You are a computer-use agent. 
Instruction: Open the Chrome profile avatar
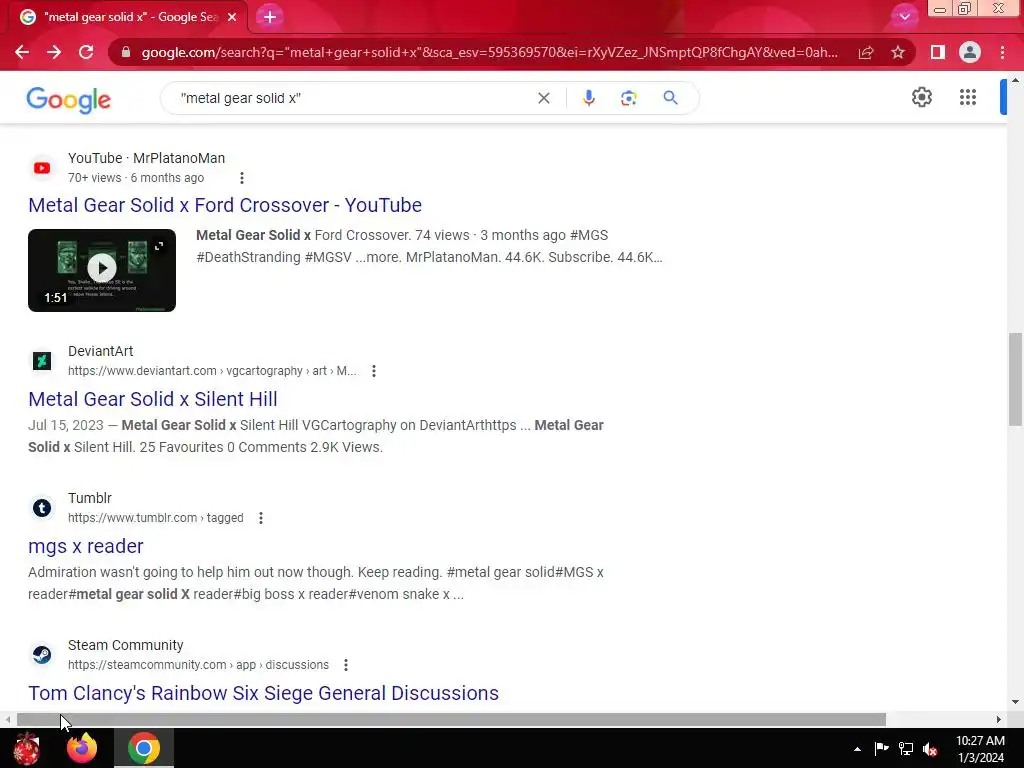click(x=970, y=52)
